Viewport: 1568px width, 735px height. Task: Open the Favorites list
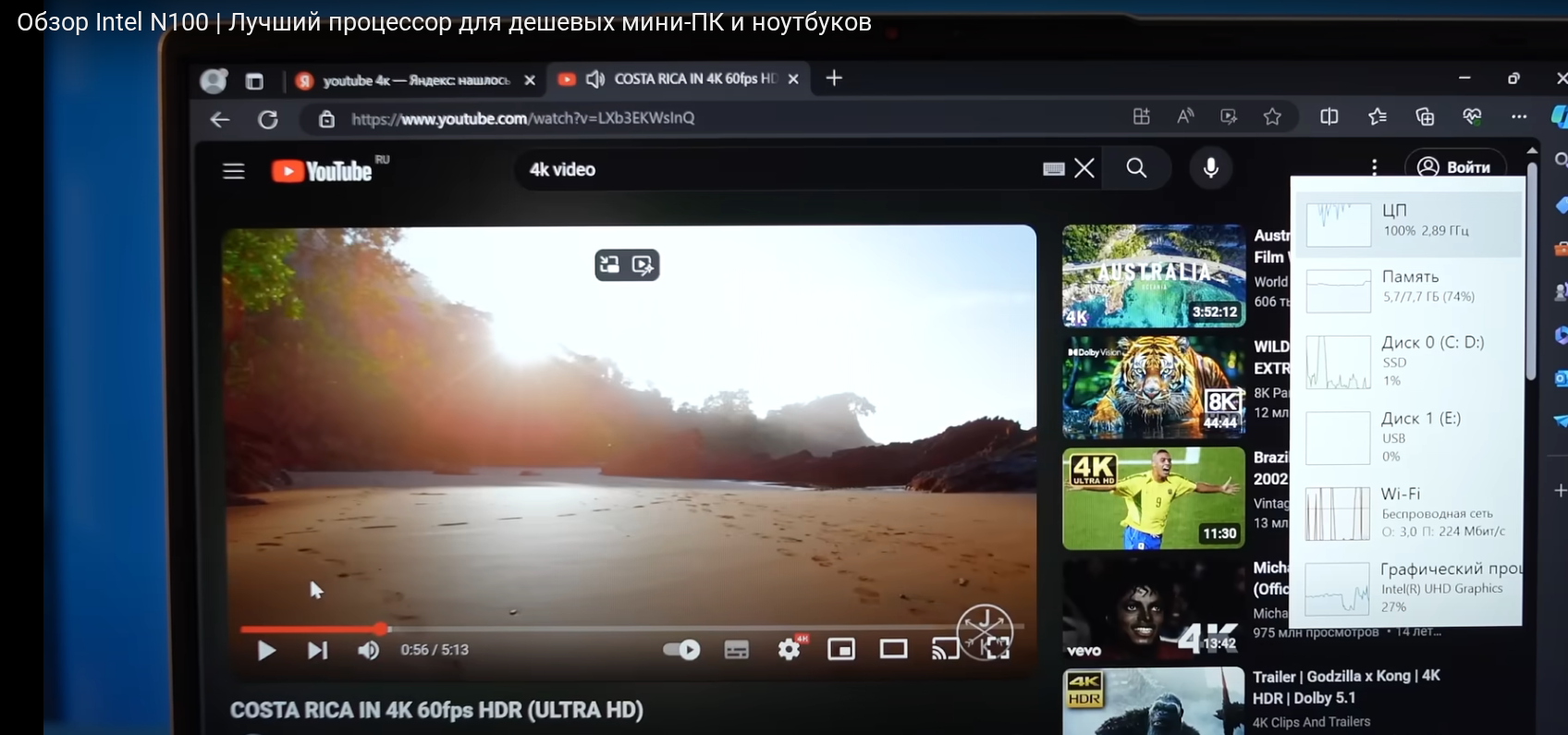1378,116
